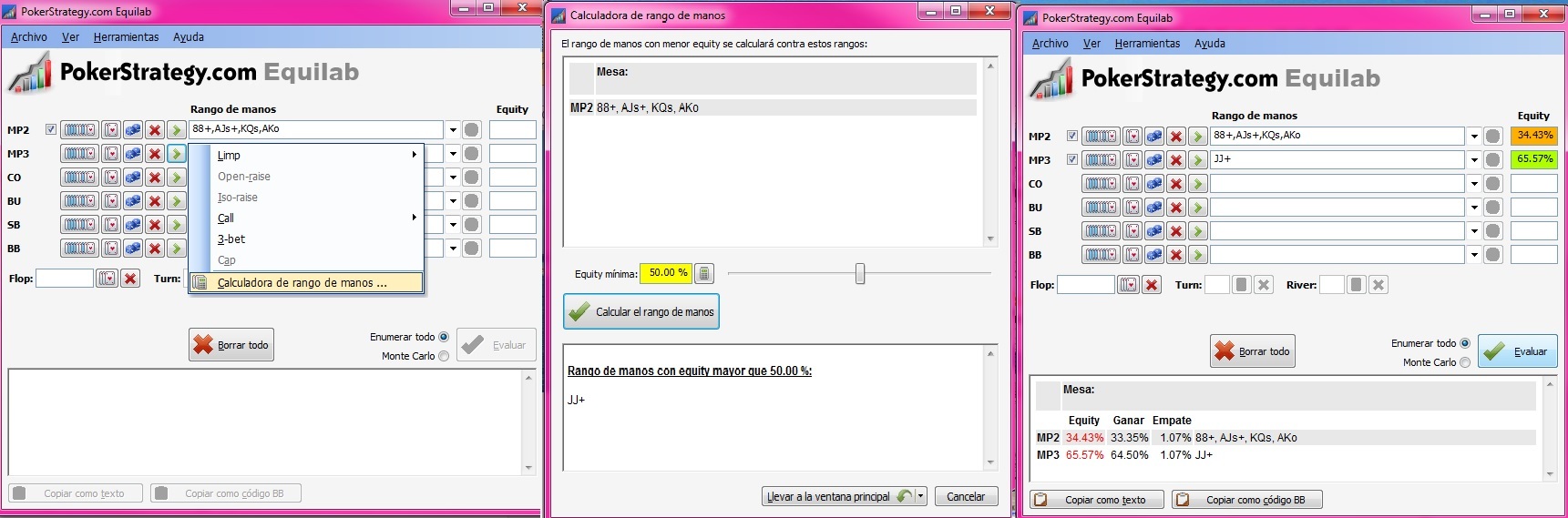Expand the BB range dropdown in left window
The image size is (1568, 518).
pos(453,249)
